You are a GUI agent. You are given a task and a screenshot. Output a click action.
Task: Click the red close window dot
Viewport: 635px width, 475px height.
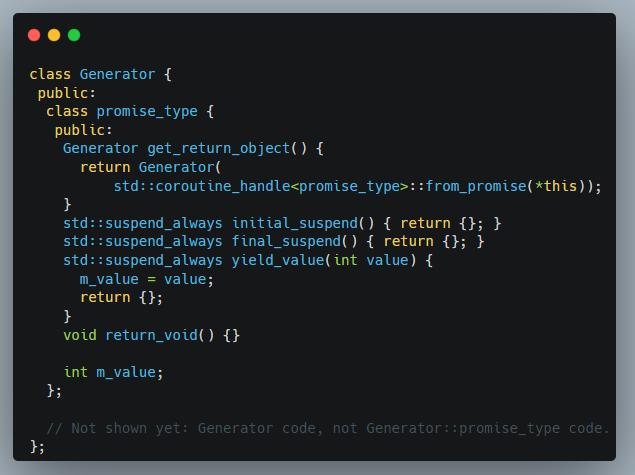point(34,35)
